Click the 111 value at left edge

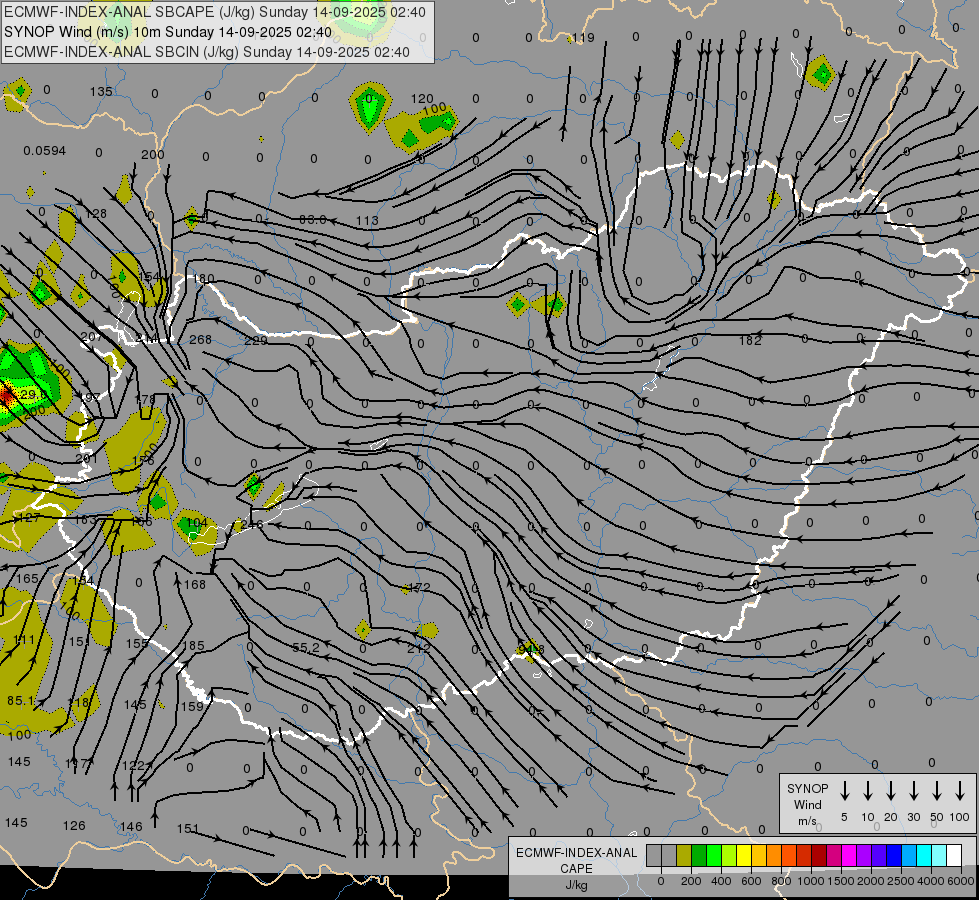tap(24, 640)
